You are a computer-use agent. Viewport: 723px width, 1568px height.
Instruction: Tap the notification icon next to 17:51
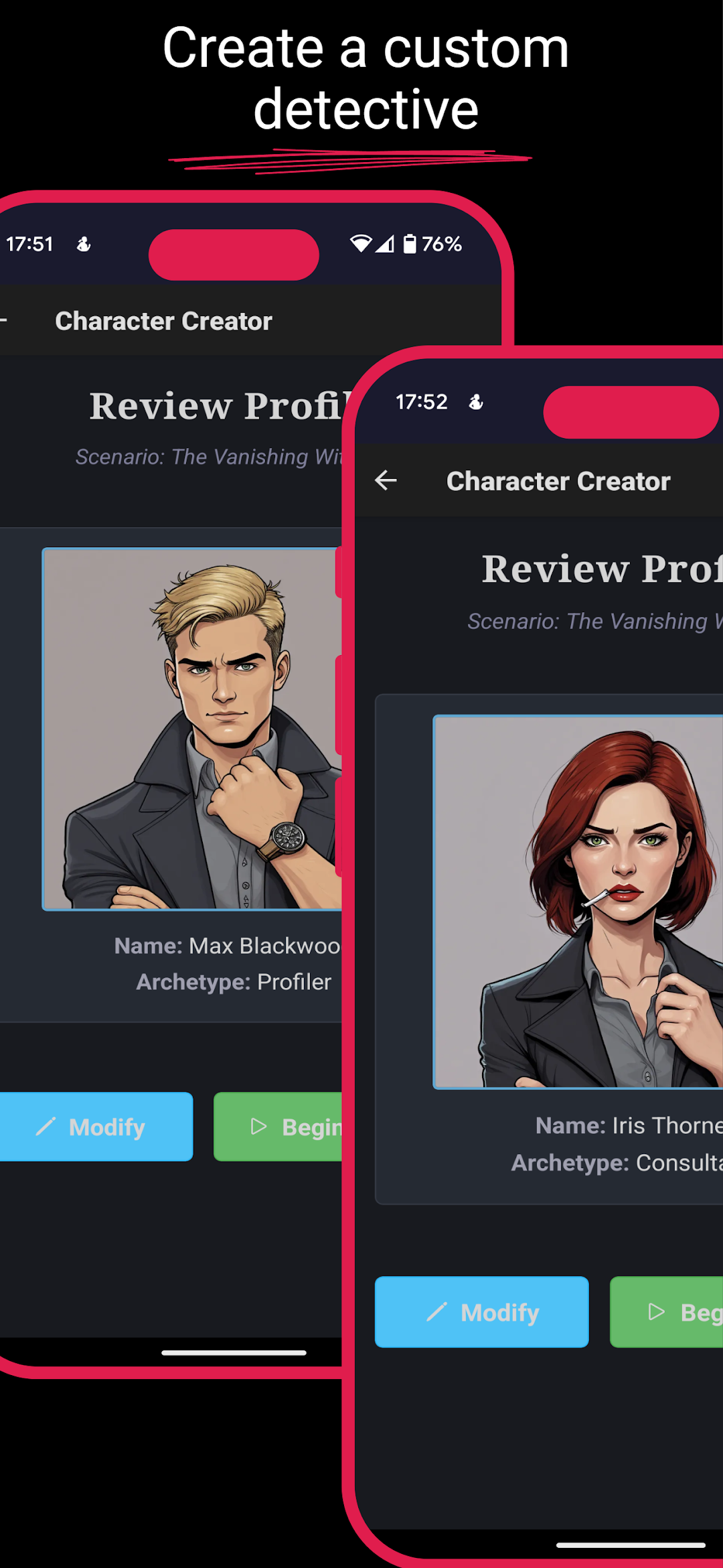click(84, 244)
